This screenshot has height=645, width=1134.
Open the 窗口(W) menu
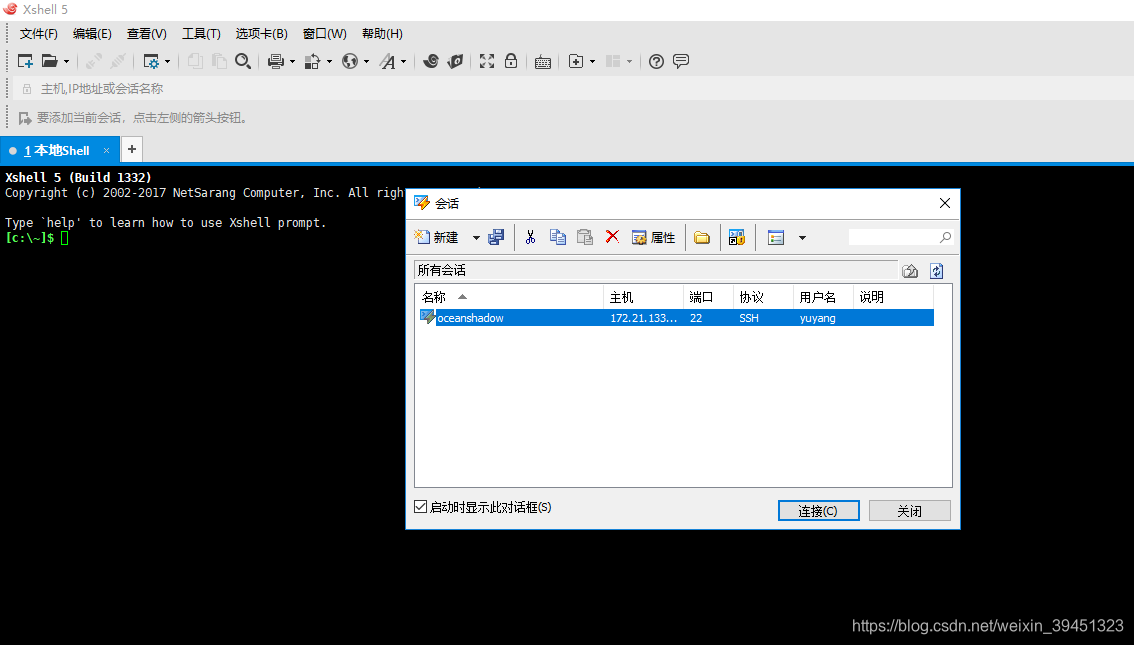point(325,34)
